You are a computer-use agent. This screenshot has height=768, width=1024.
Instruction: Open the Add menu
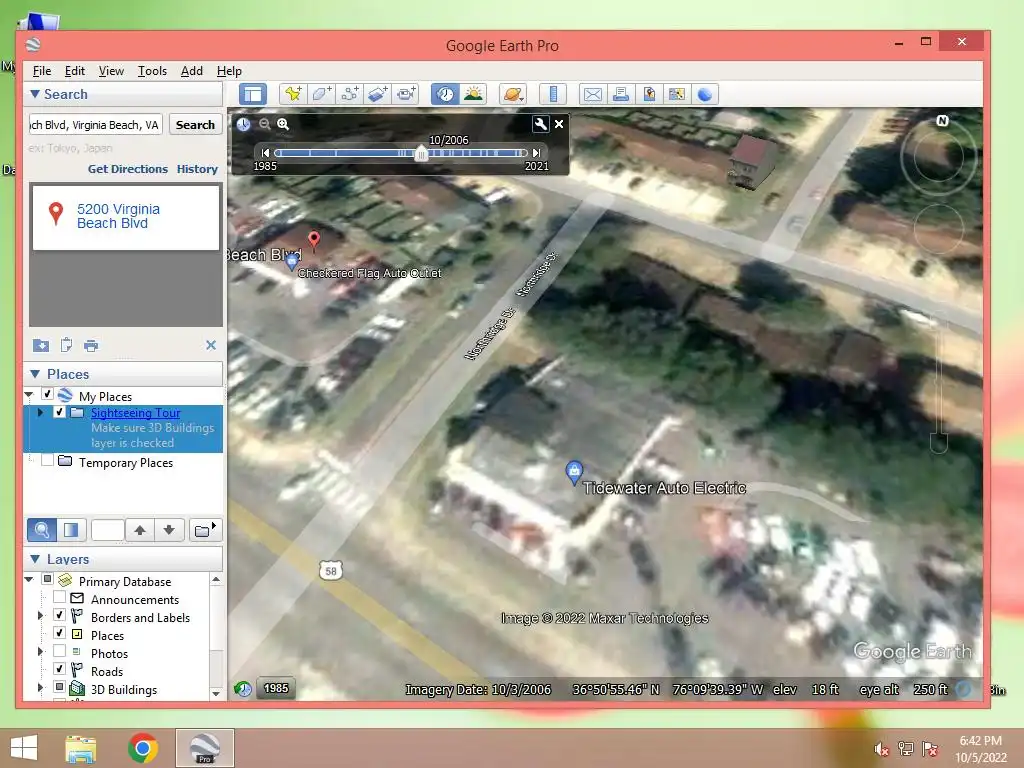[x=191, y=71]
